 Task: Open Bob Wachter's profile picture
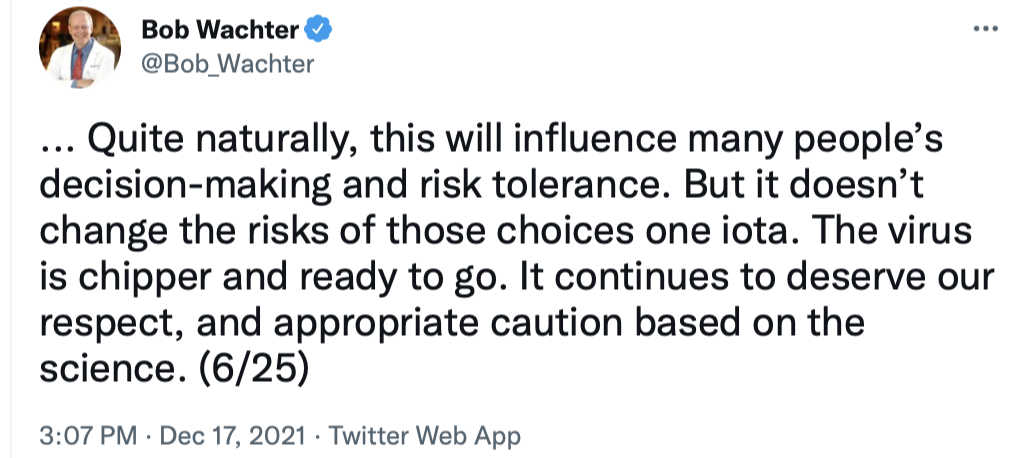(x=80, y=50)
